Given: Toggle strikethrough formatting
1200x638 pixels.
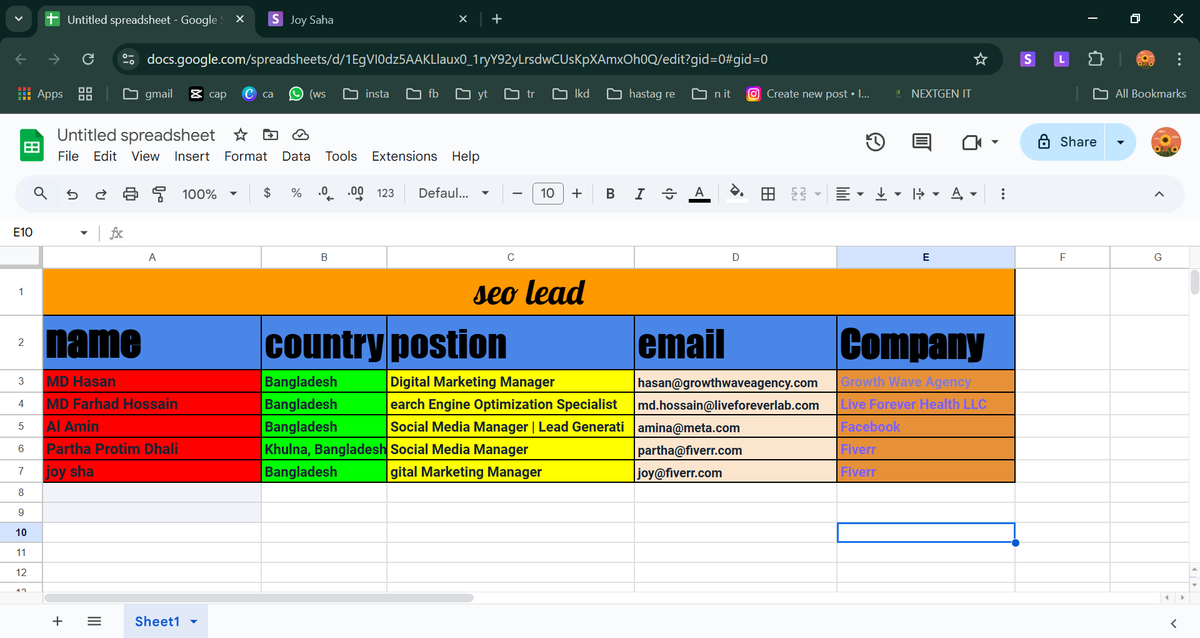Looking at the screenshot, I should [x=669, y=194].
